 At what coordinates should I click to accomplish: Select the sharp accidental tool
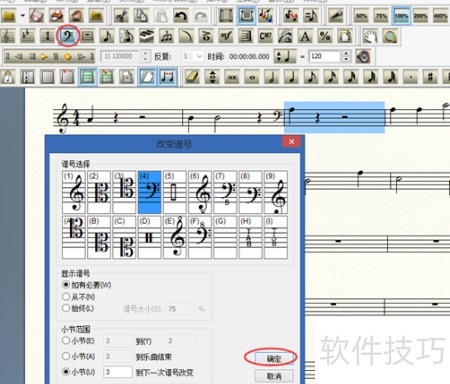430,77
